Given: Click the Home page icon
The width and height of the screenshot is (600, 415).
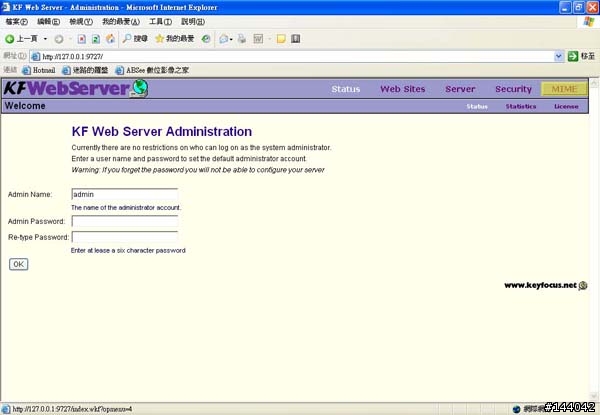Looking at the screenshot, I should [110, 39].
